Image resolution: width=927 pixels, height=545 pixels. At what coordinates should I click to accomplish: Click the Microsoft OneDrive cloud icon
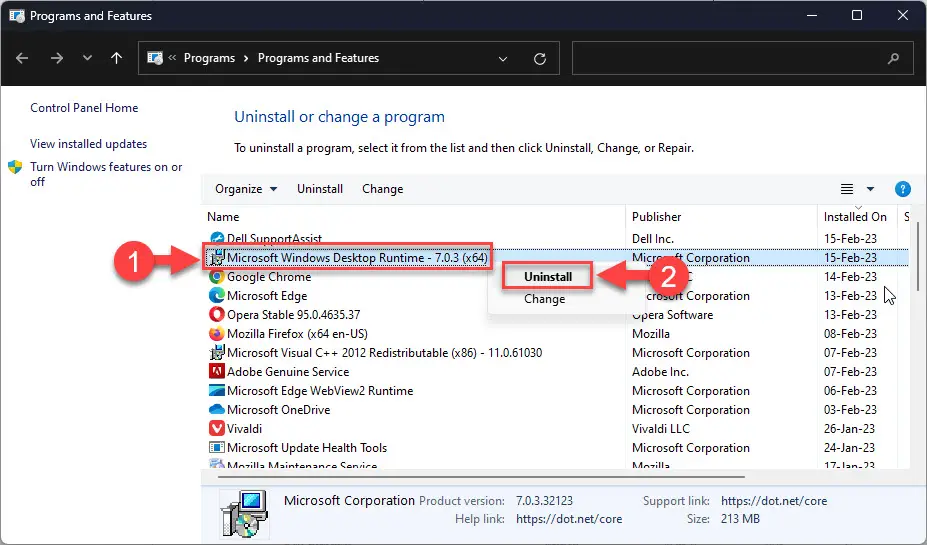217,410
